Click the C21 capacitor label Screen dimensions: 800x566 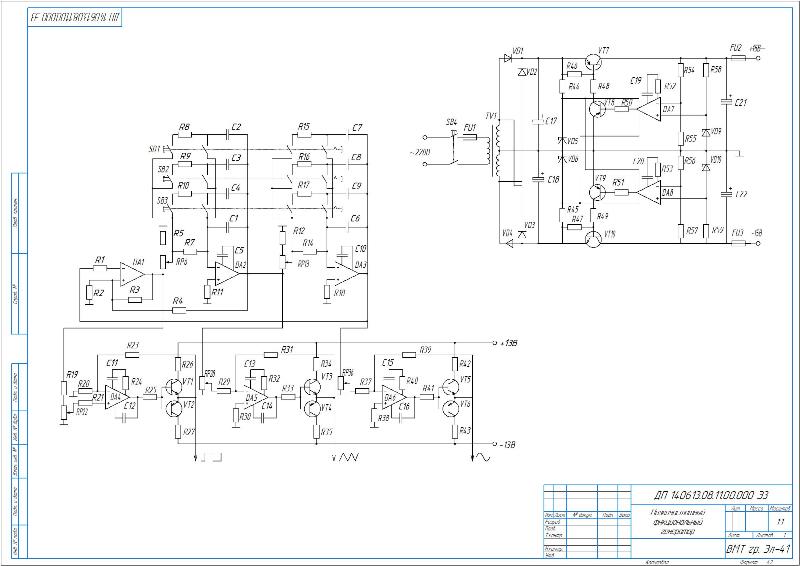(741, 103)
